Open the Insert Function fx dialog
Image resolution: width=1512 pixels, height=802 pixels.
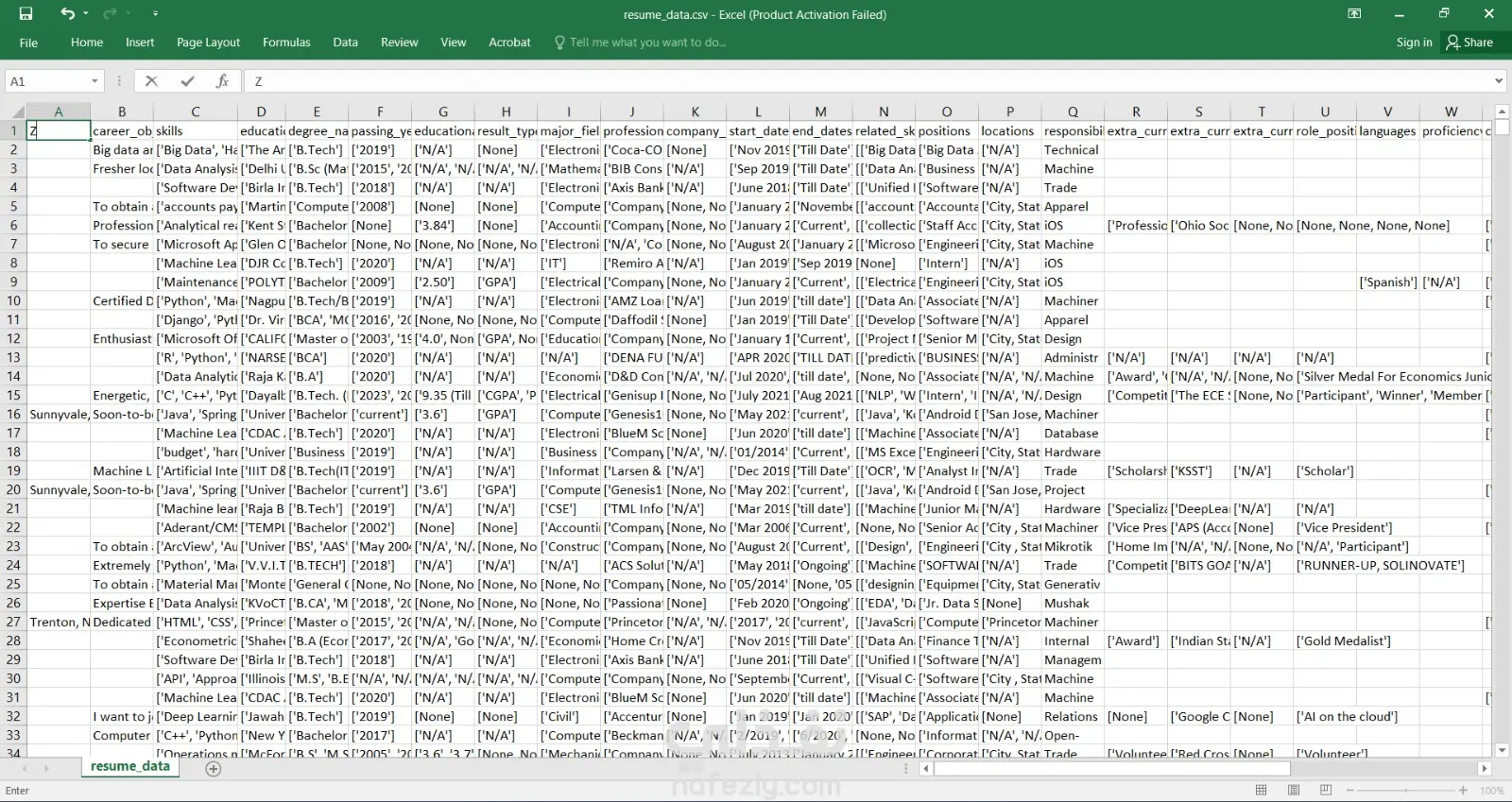[222, 81]
